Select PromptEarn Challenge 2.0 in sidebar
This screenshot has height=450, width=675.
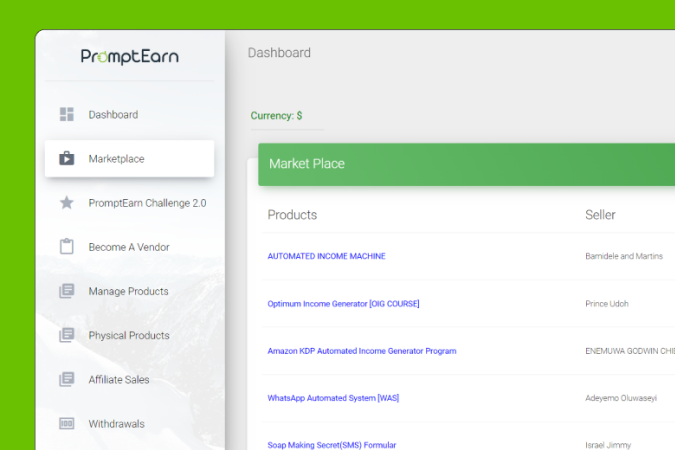point(147,203)
